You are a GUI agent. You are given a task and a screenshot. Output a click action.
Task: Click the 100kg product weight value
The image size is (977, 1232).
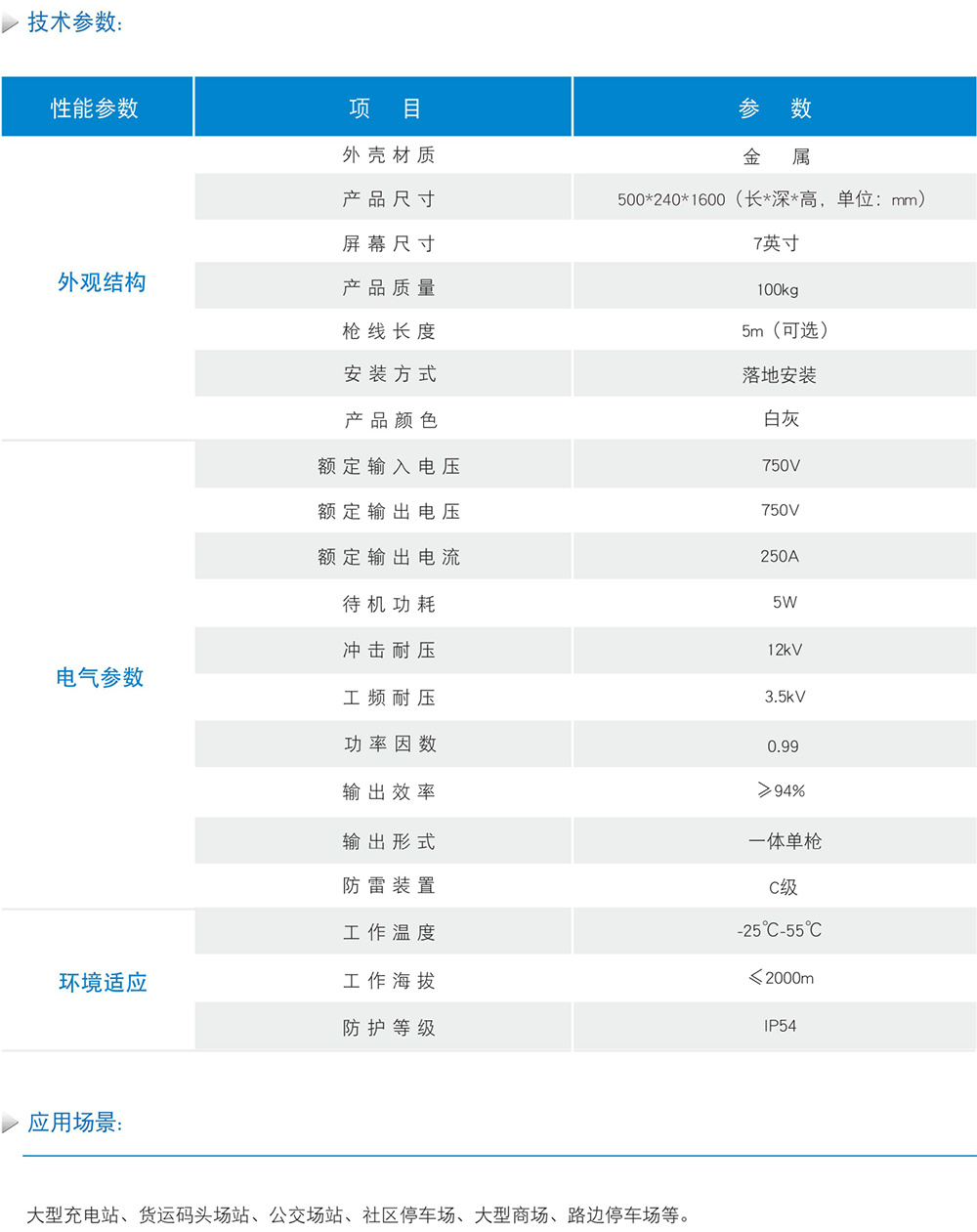(x=778, y=289)
